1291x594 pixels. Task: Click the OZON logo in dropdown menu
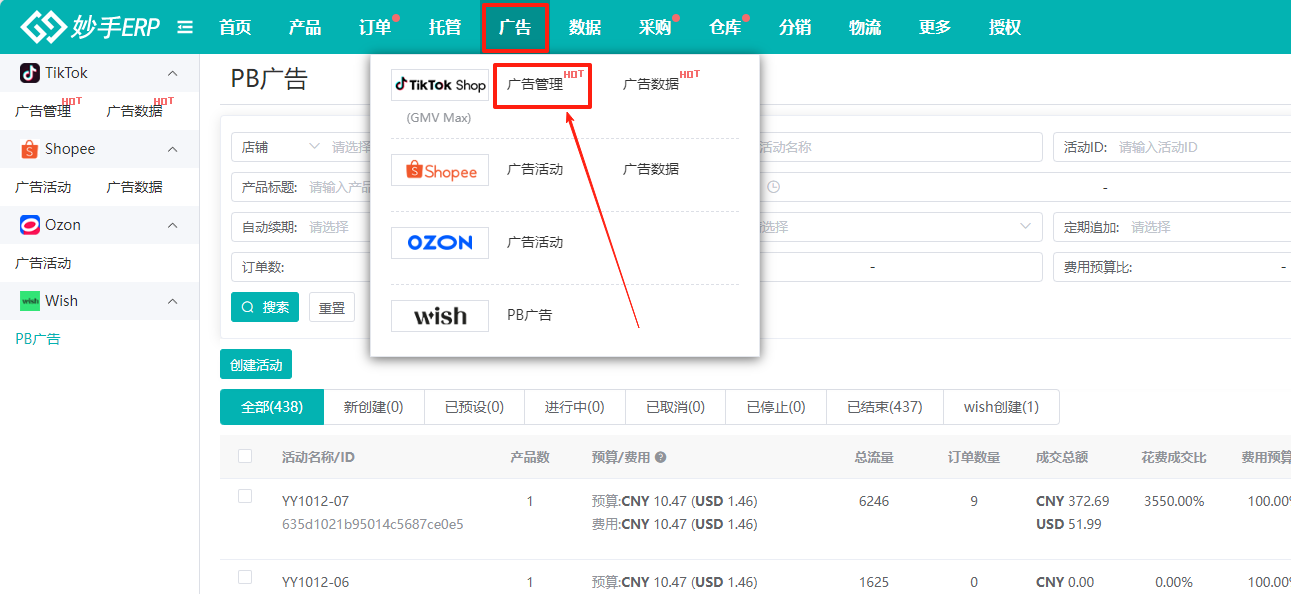click(x=440, y=243)
